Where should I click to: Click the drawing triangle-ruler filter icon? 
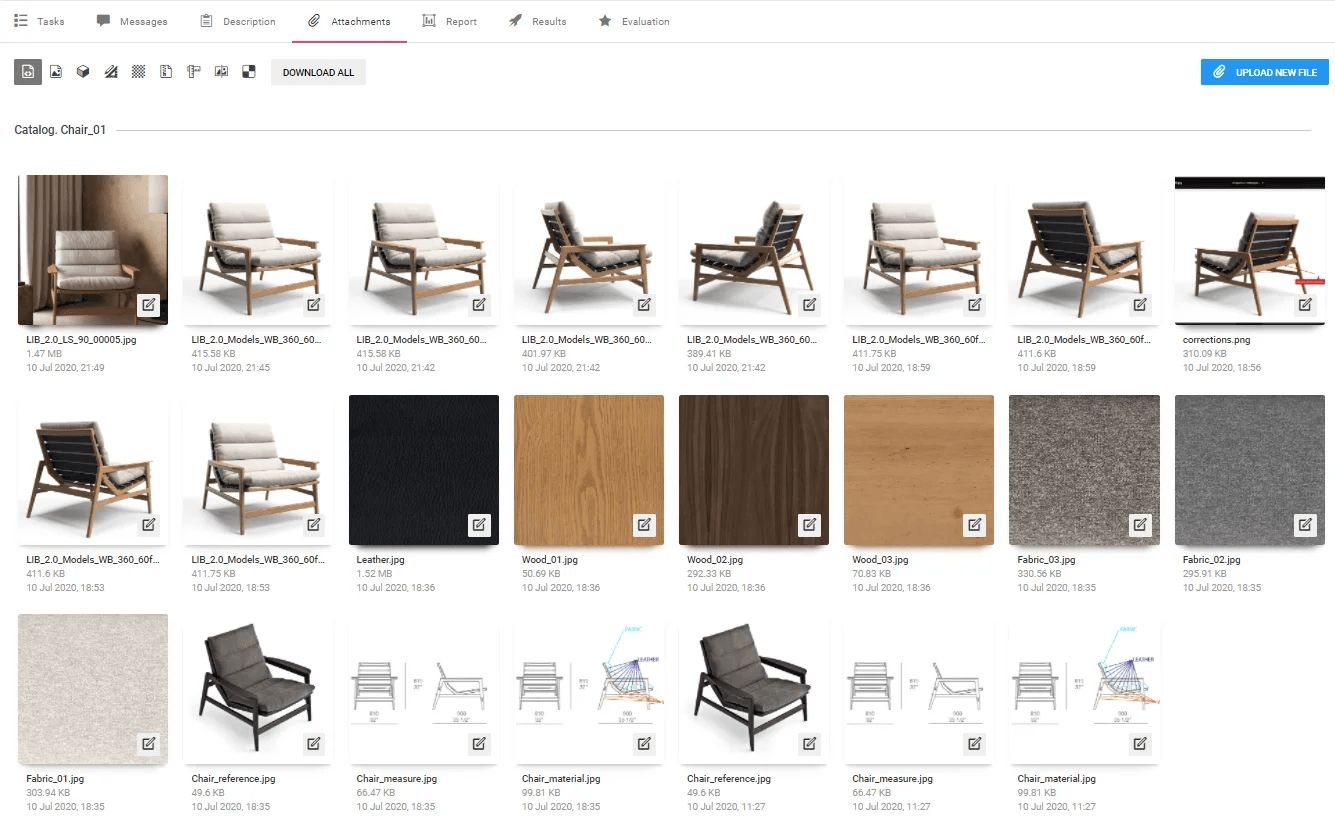click(x=111, y=72)
